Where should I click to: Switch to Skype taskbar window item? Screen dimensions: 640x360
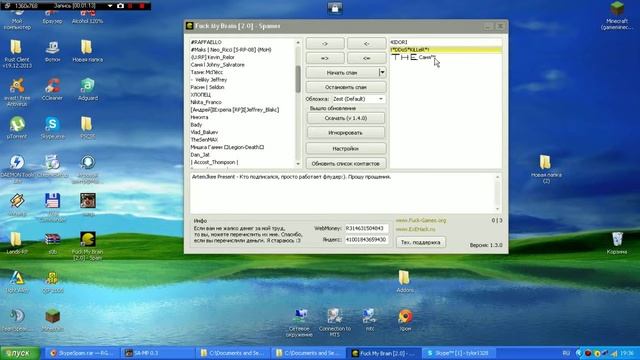pyautogui.click(x=459, y=353)
